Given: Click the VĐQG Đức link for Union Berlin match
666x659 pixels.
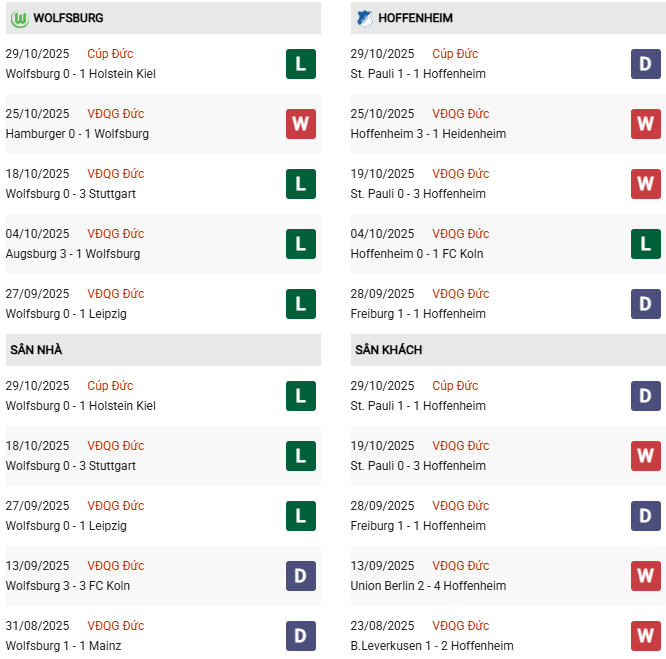Looking at the screenshot, I should click(461, 566).
